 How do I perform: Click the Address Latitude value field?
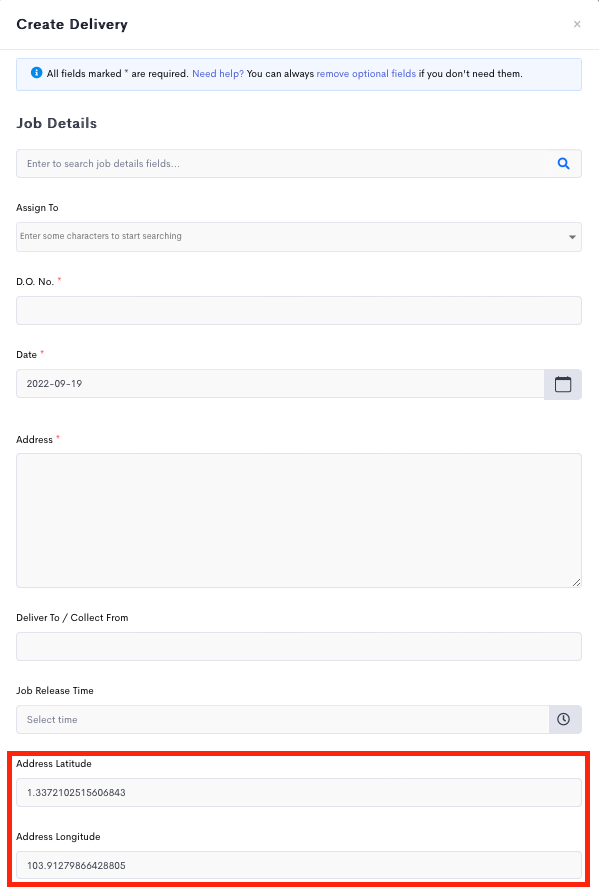pyautogui.click(x=299, y=793)
